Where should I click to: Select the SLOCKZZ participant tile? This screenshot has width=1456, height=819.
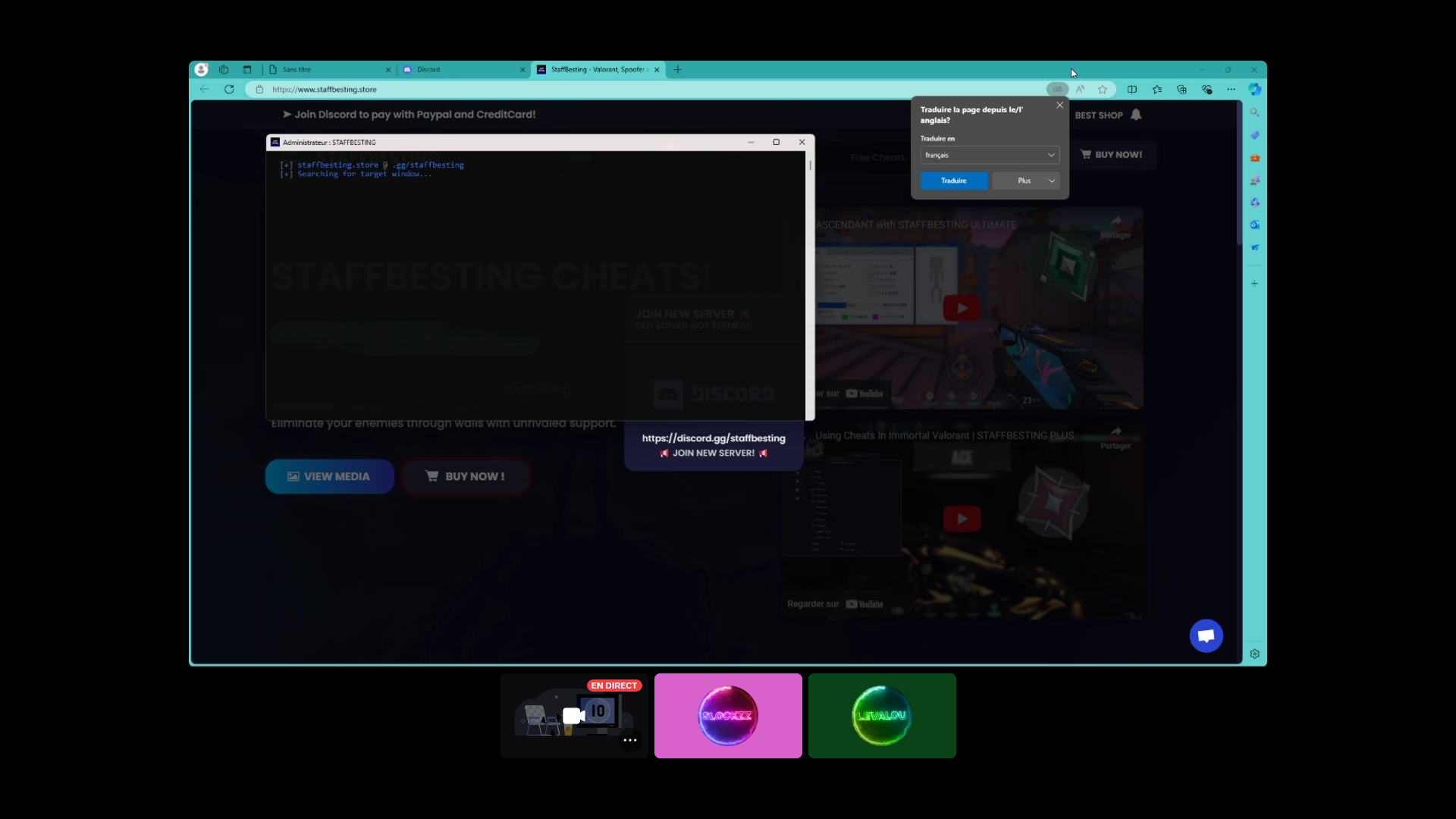tap(728, 716)
